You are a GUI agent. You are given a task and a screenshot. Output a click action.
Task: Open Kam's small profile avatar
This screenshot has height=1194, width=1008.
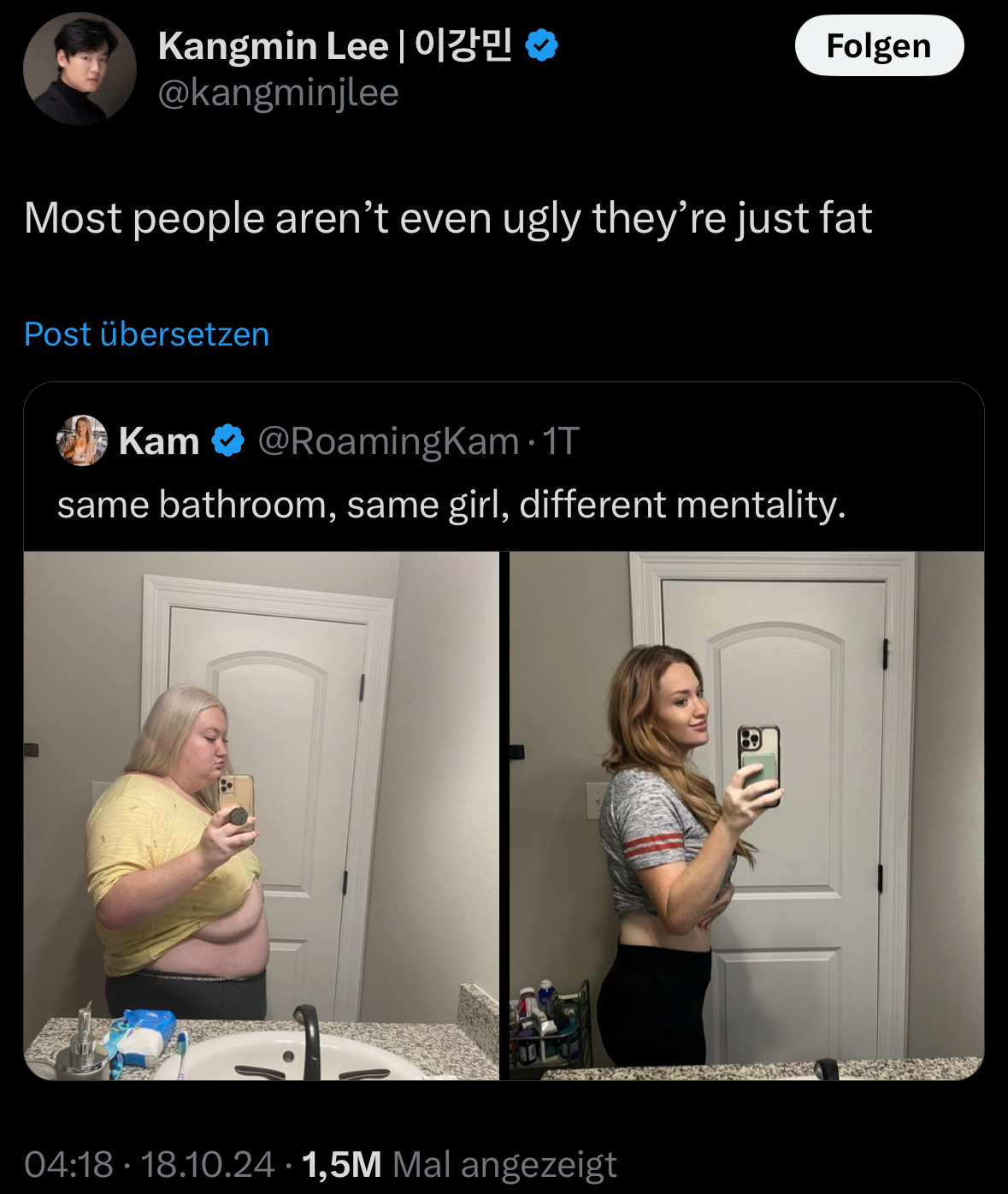point(81,440)
